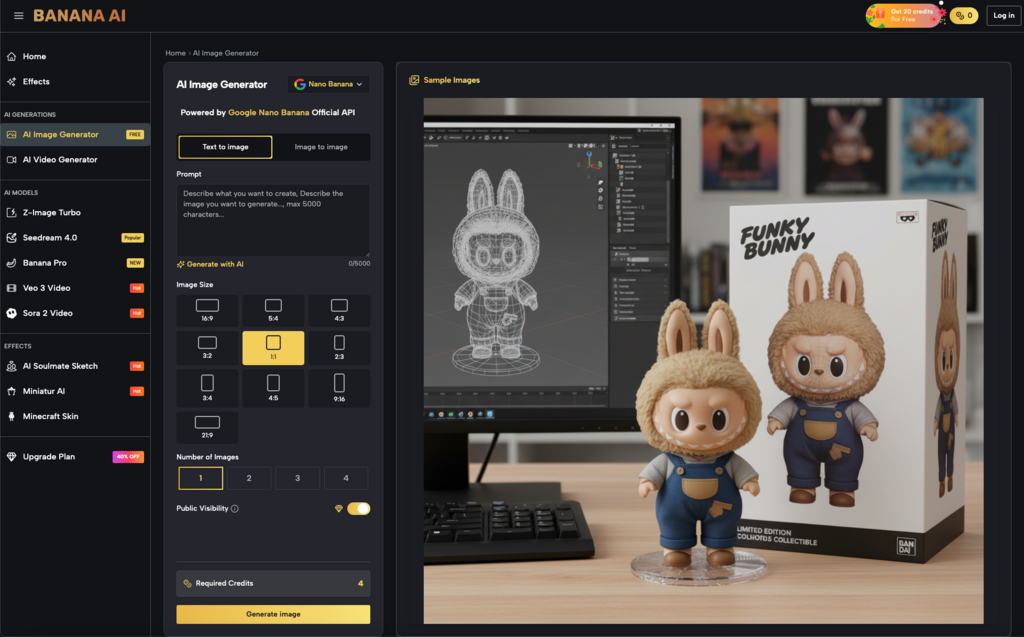Click the Get 20 credits For Free banner

point(904,15)
